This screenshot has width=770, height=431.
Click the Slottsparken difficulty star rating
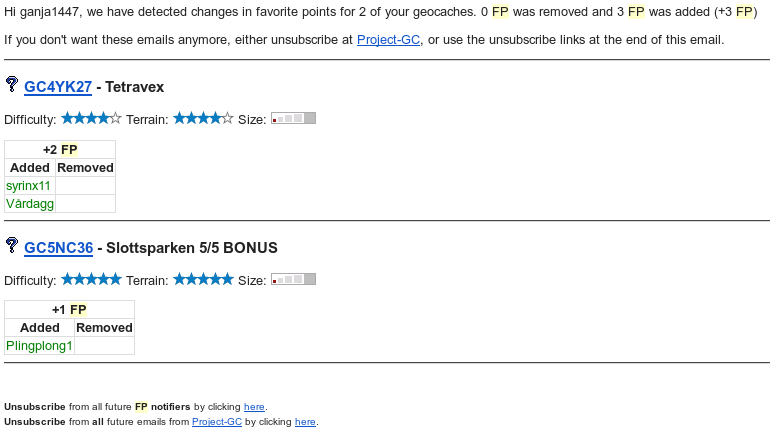click(x=91, y=279)
